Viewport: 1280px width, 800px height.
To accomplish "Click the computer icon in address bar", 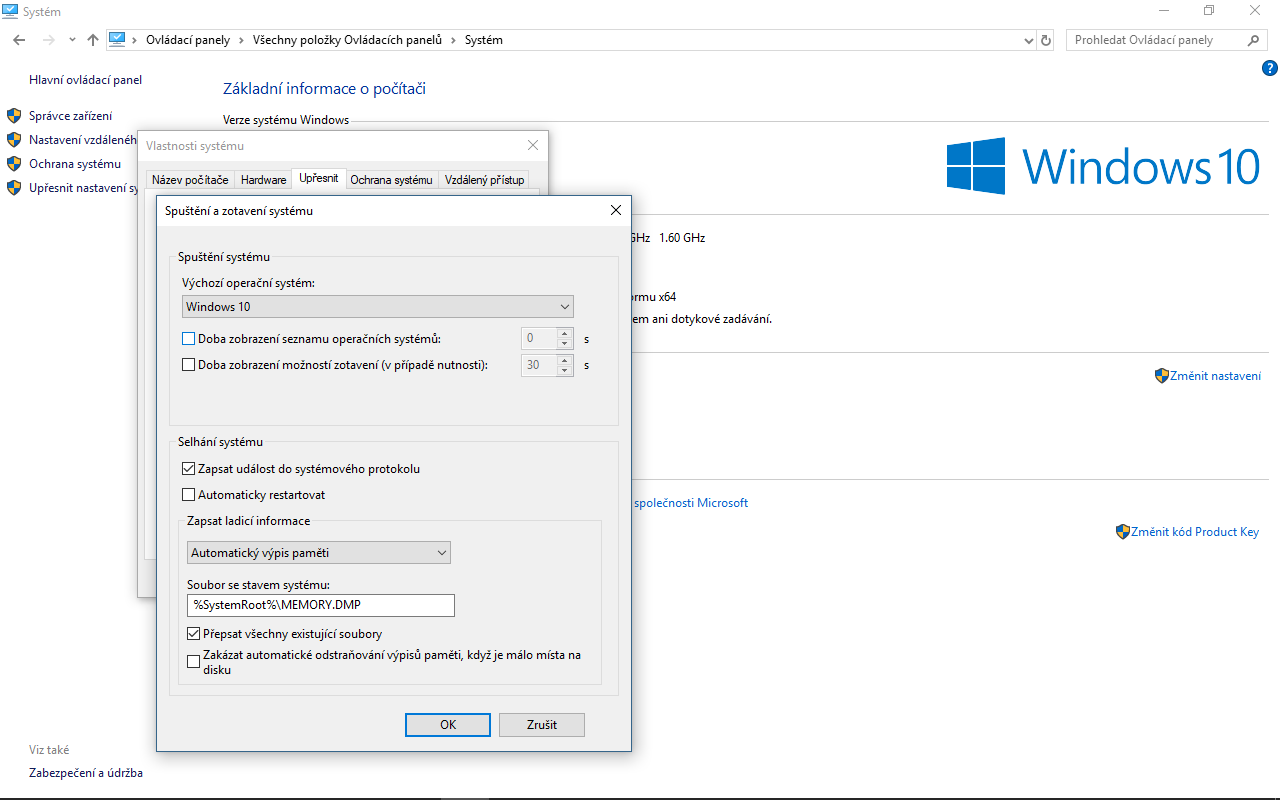I will click(x=117, y=40).
